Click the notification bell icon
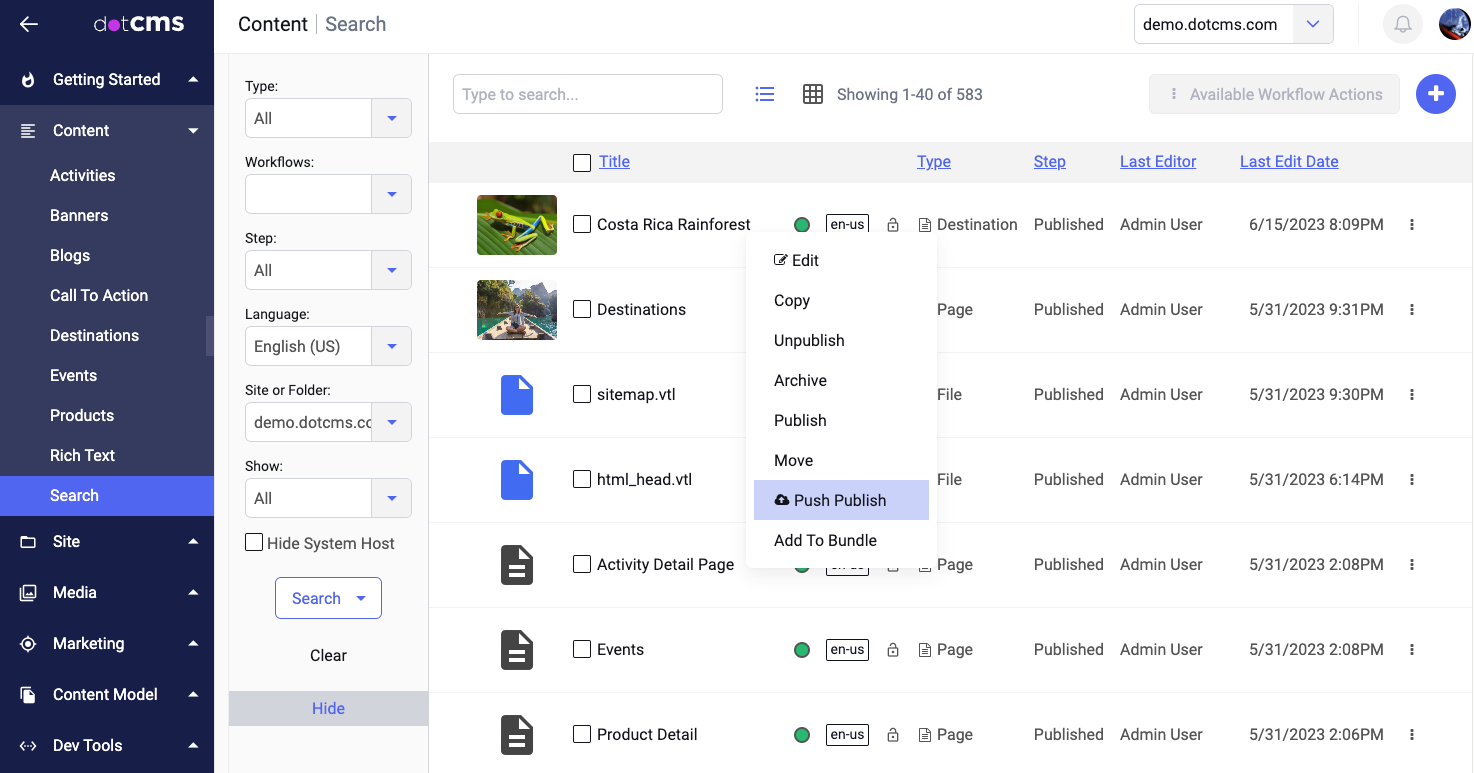 coord(1403,25)
